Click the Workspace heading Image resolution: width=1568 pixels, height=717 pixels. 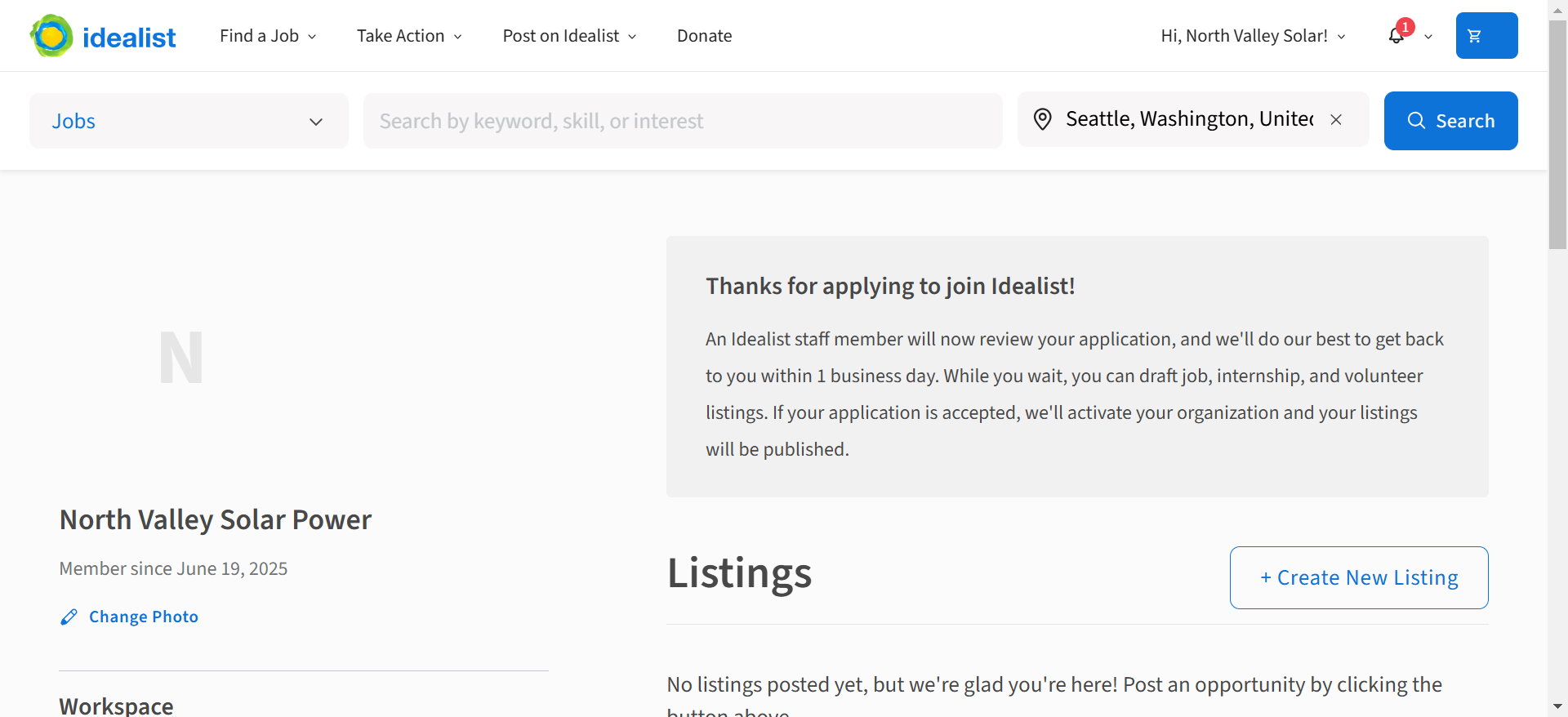(x=116, y=706)
